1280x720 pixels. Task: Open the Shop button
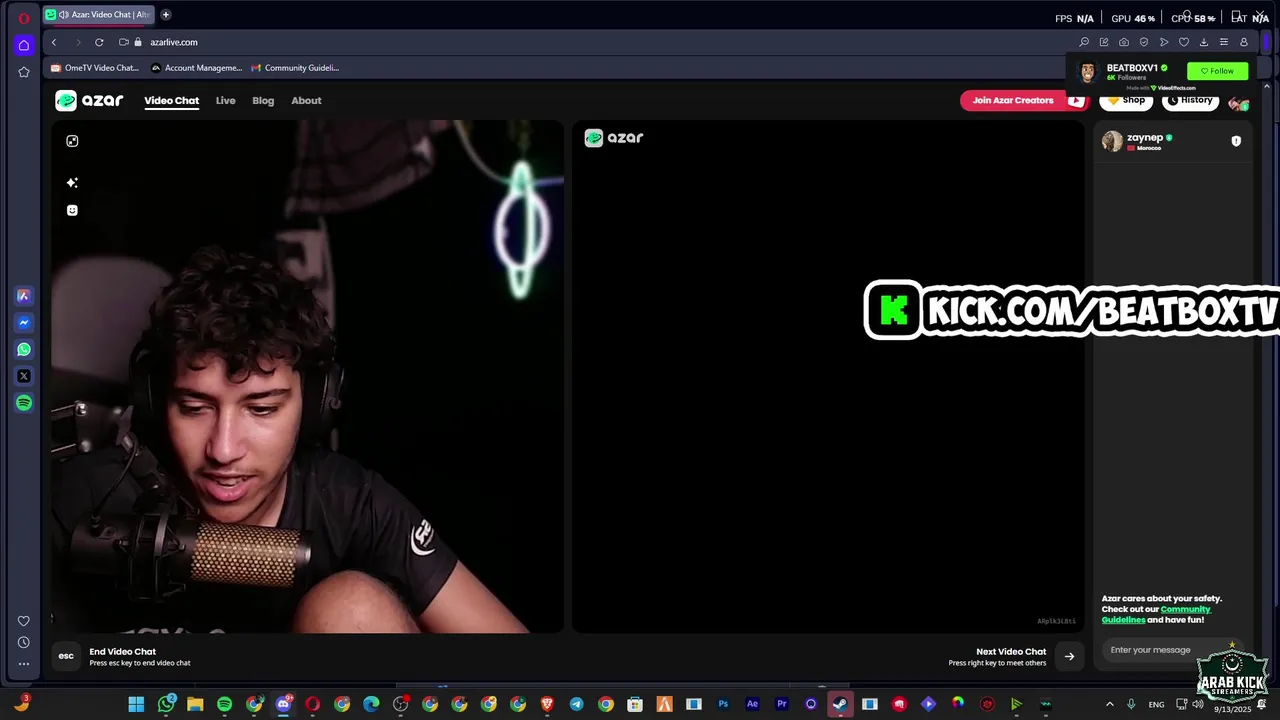click(1126, 100)
